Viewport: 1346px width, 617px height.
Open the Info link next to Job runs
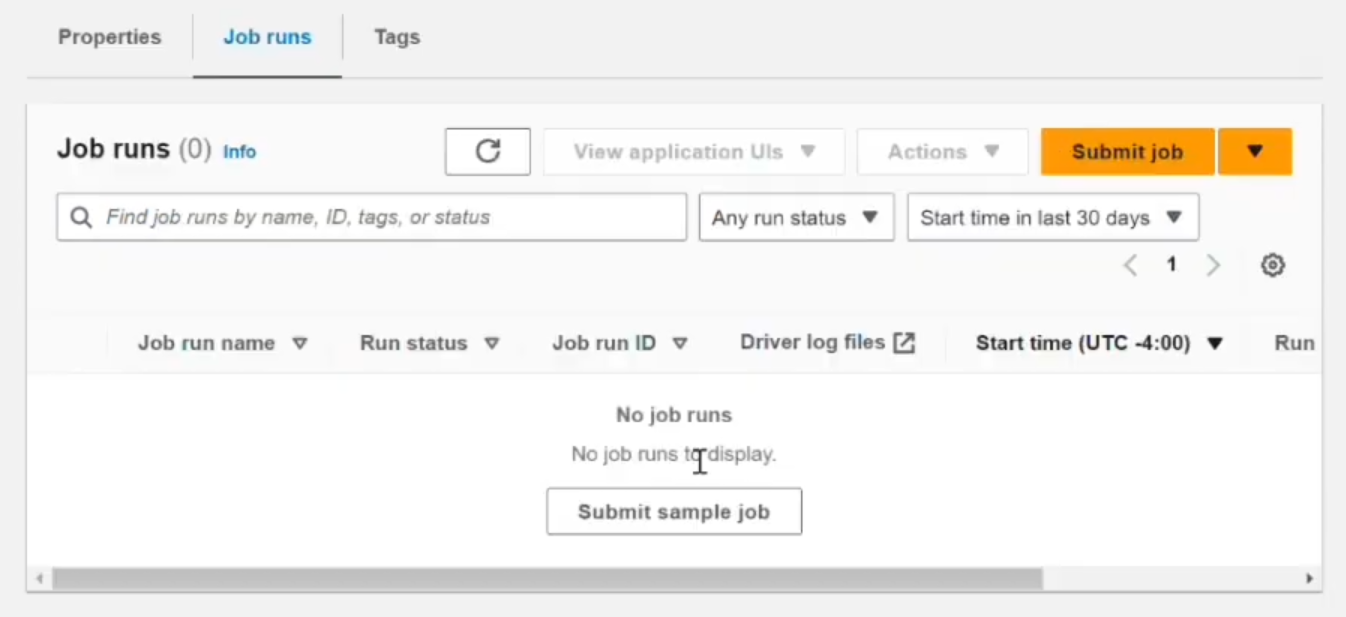[x=239, y=152]
